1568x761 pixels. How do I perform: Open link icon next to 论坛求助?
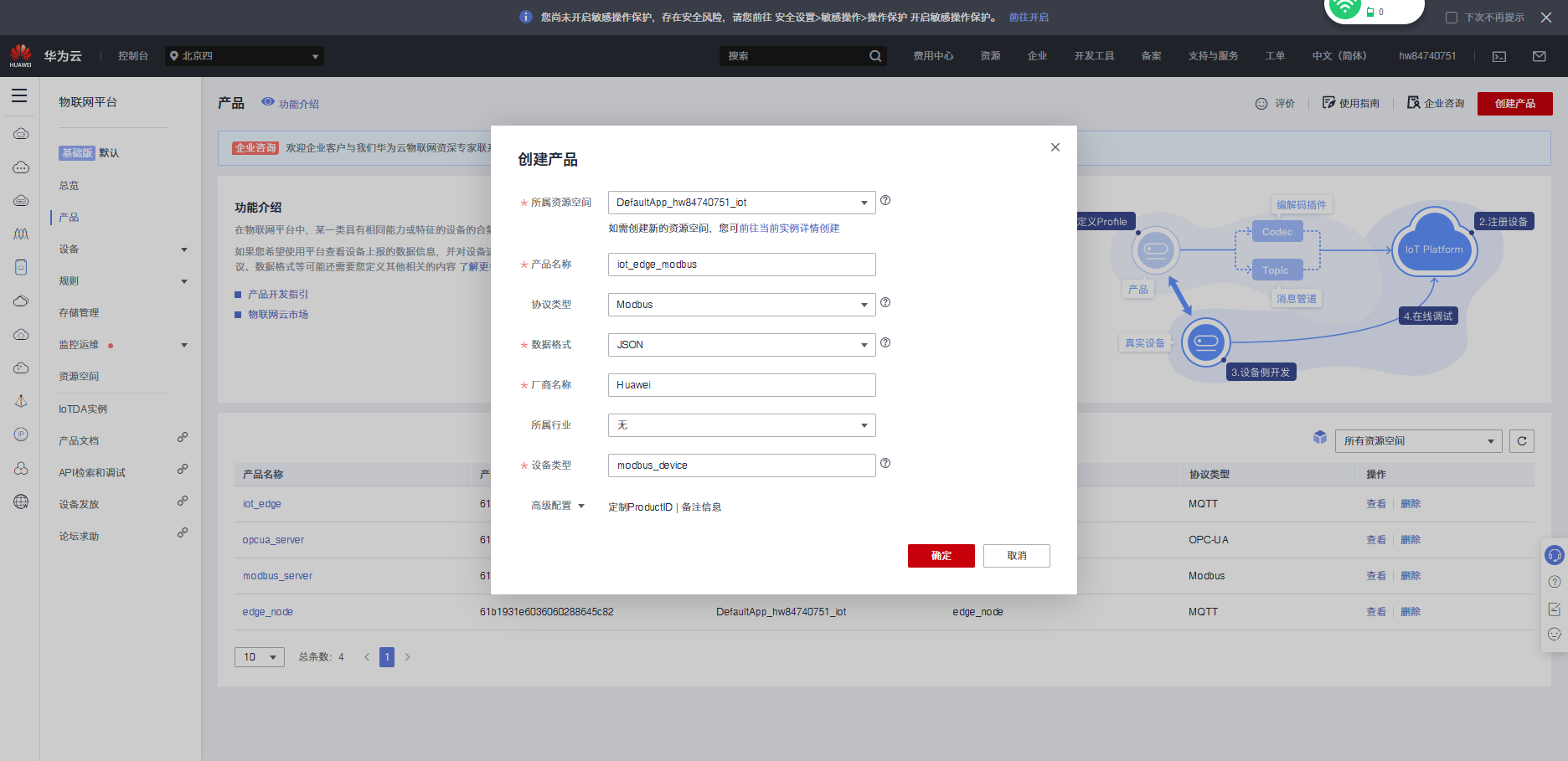click(x=183, y=533)
